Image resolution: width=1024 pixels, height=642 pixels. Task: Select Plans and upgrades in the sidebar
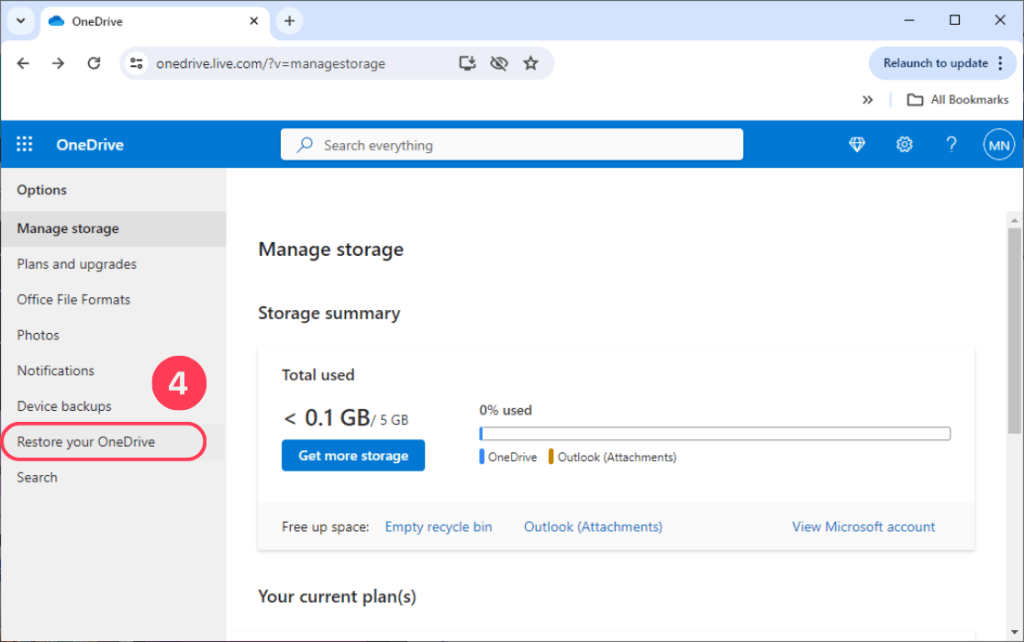click(76, 264)
